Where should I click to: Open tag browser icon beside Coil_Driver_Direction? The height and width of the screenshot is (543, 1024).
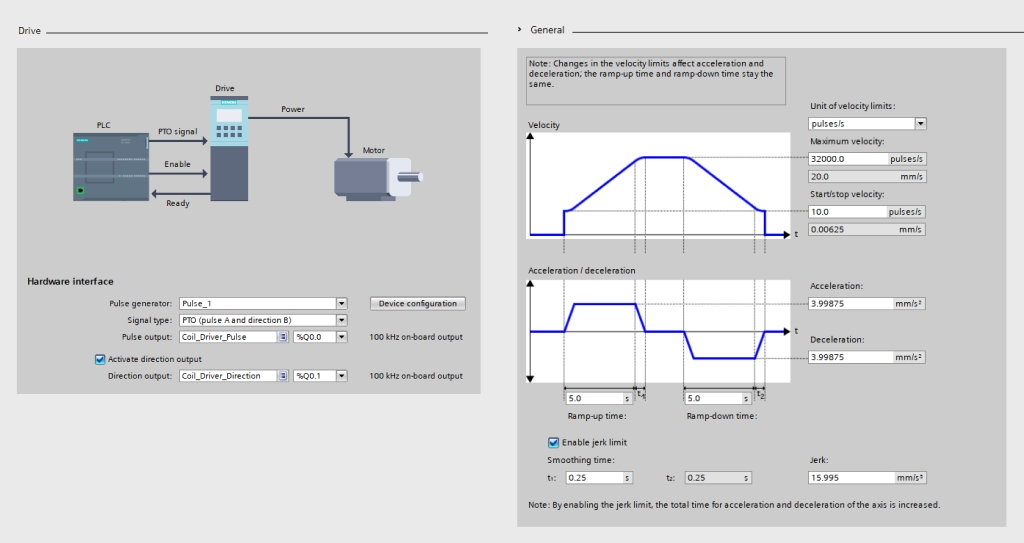click(283, 376)
